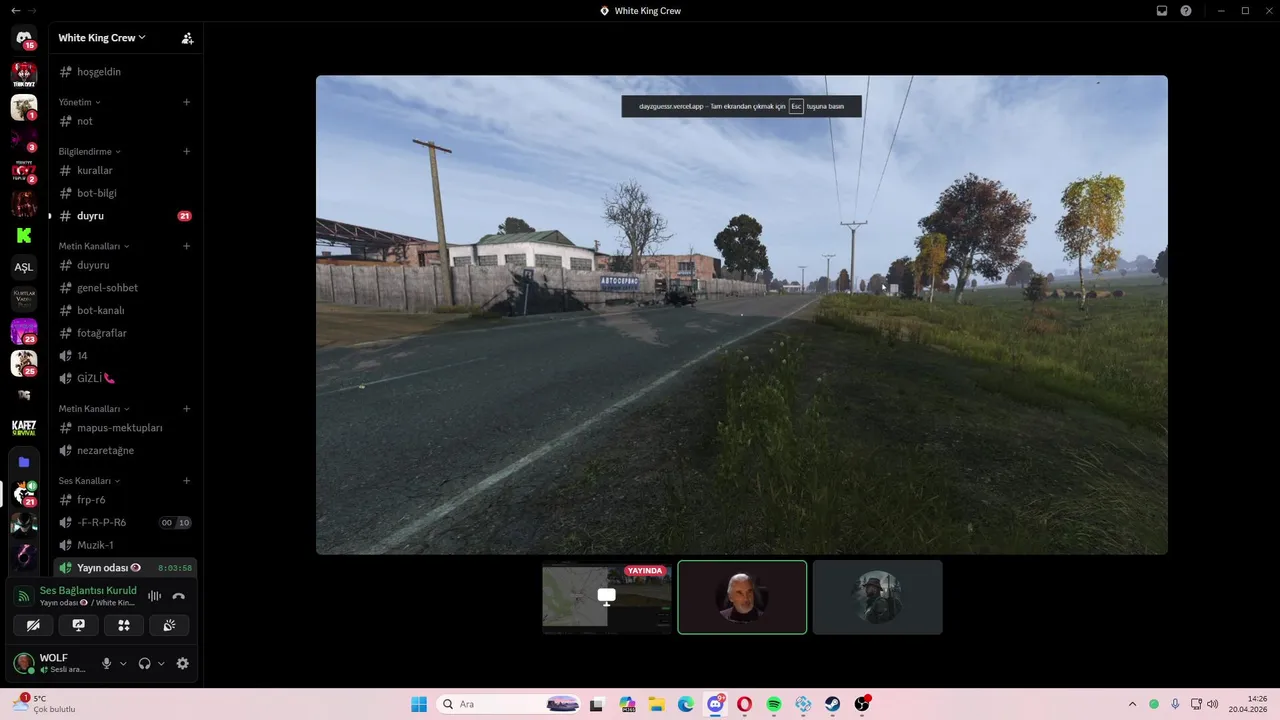Open Microsoft Edge from the taskbar
The width and height of the screenshot is (1280, 720).
(686, 704)
